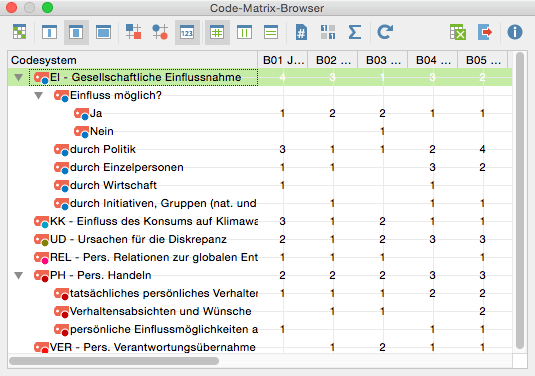
Task: Click KK row value 3 under B01
Action: (x=283, y=221)
